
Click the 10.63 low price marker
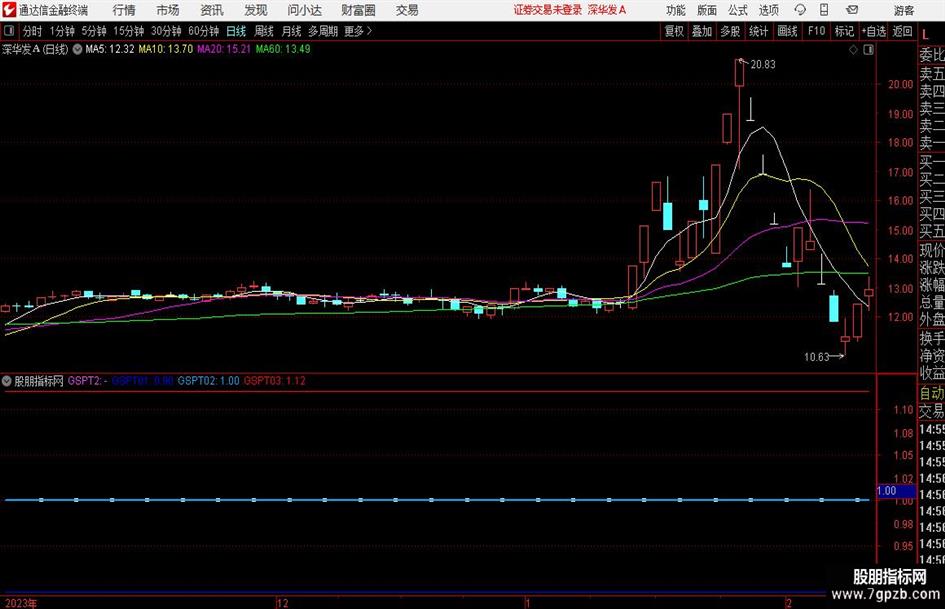pyautogui.click(x=817, y=357)
